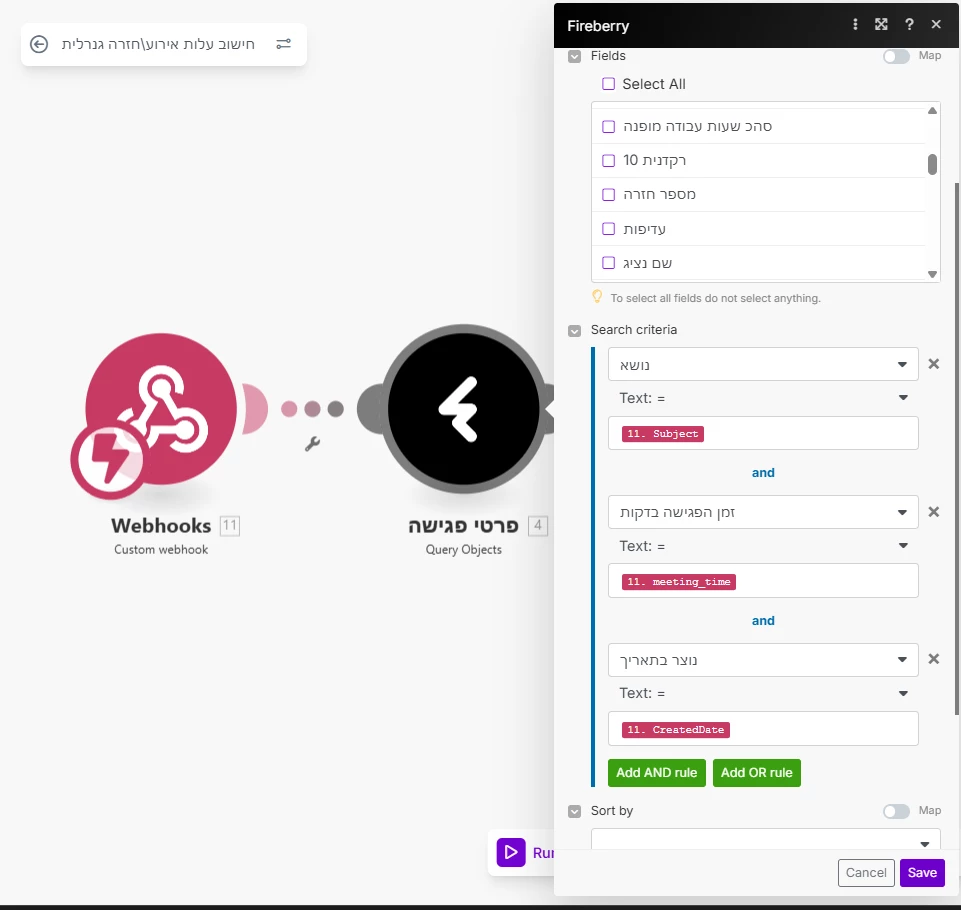
Task: Toggle Map switch for Sort by
Action: tap(896, 811)
